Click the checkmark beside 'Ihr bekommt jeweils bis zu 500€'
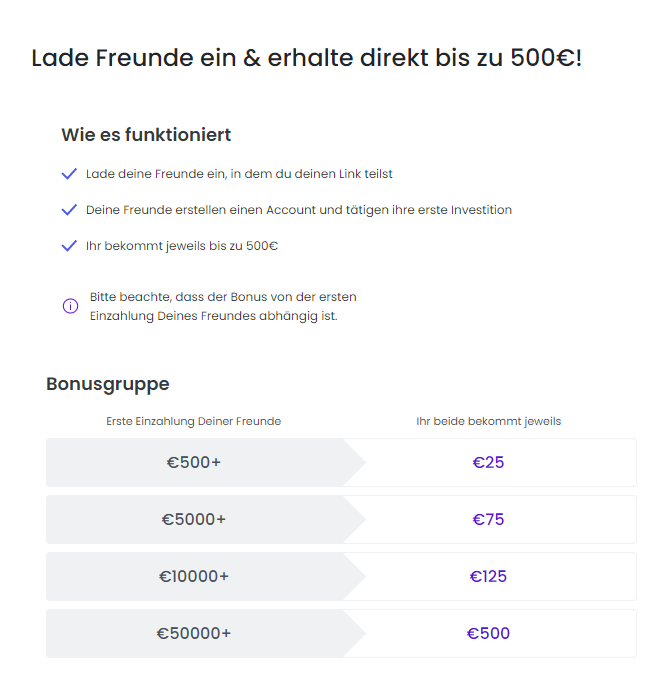 [69, 246]
